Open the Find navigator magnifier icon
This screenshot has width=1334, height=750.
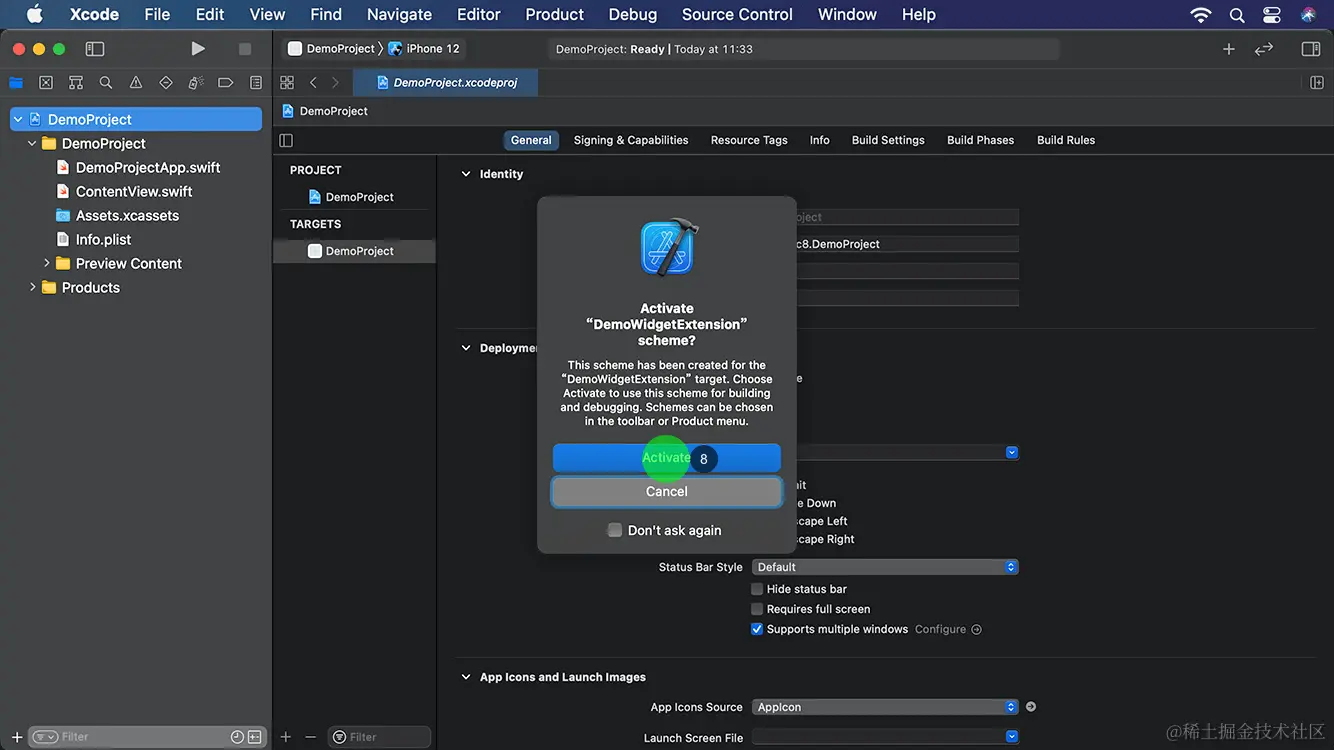(x=106, y=83)
